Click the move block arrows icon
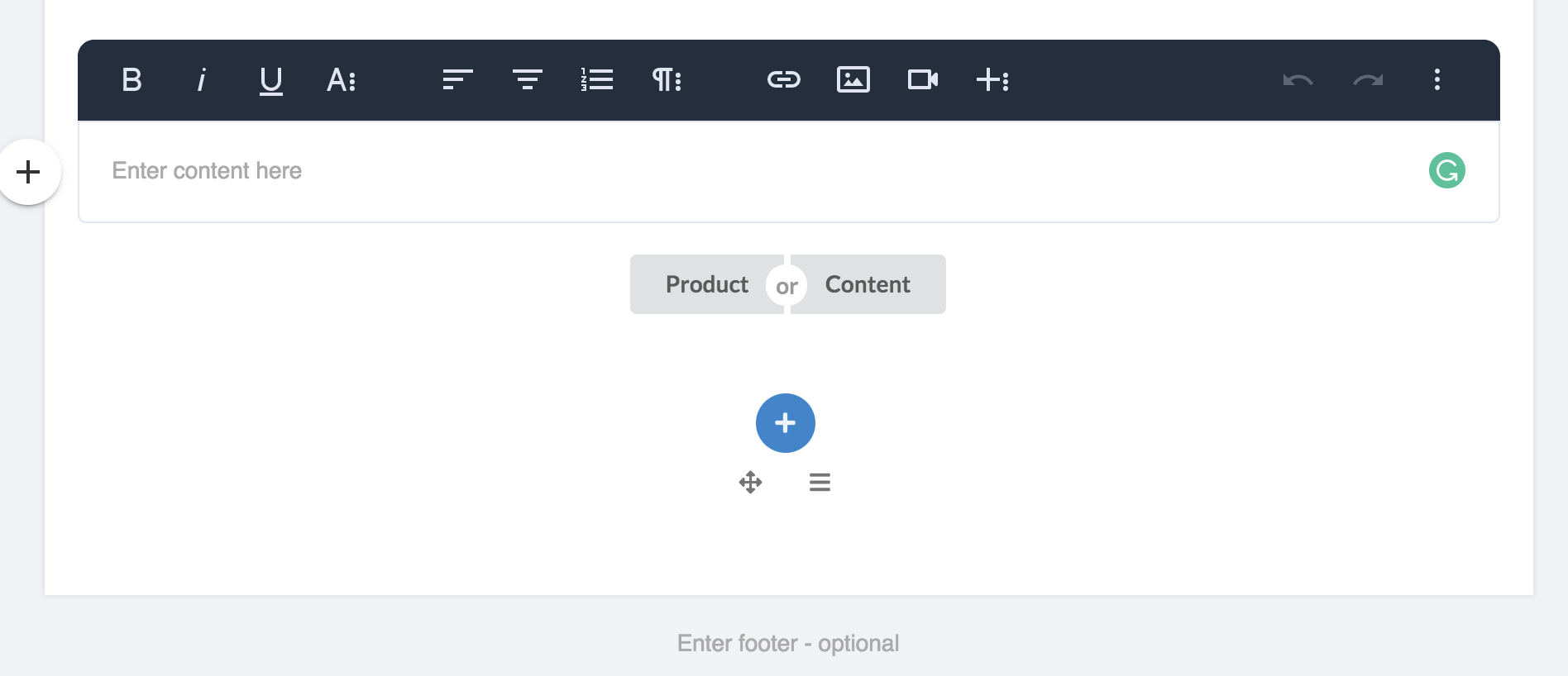 click(x=751, y=483)
